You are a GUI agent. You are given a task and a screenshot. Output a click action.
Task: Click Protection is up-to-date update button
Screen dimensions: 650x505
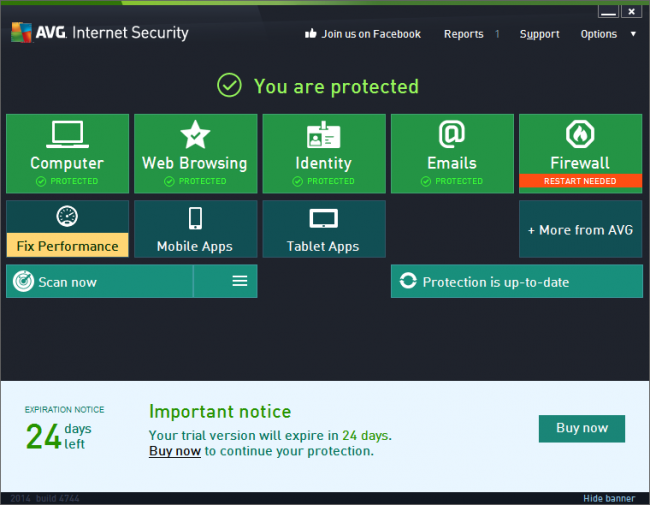516,282
